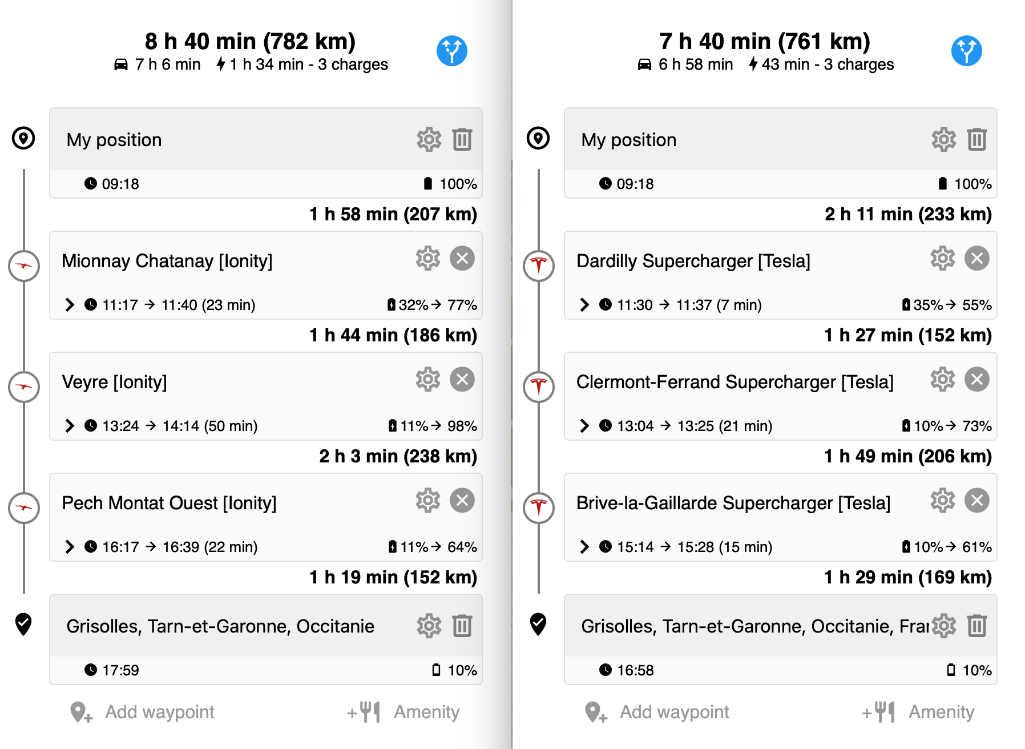The image size is (1025, 749).
Task: Open settings gear for Mionnay Chatanay charger
Action: click(x=428, y=259)
